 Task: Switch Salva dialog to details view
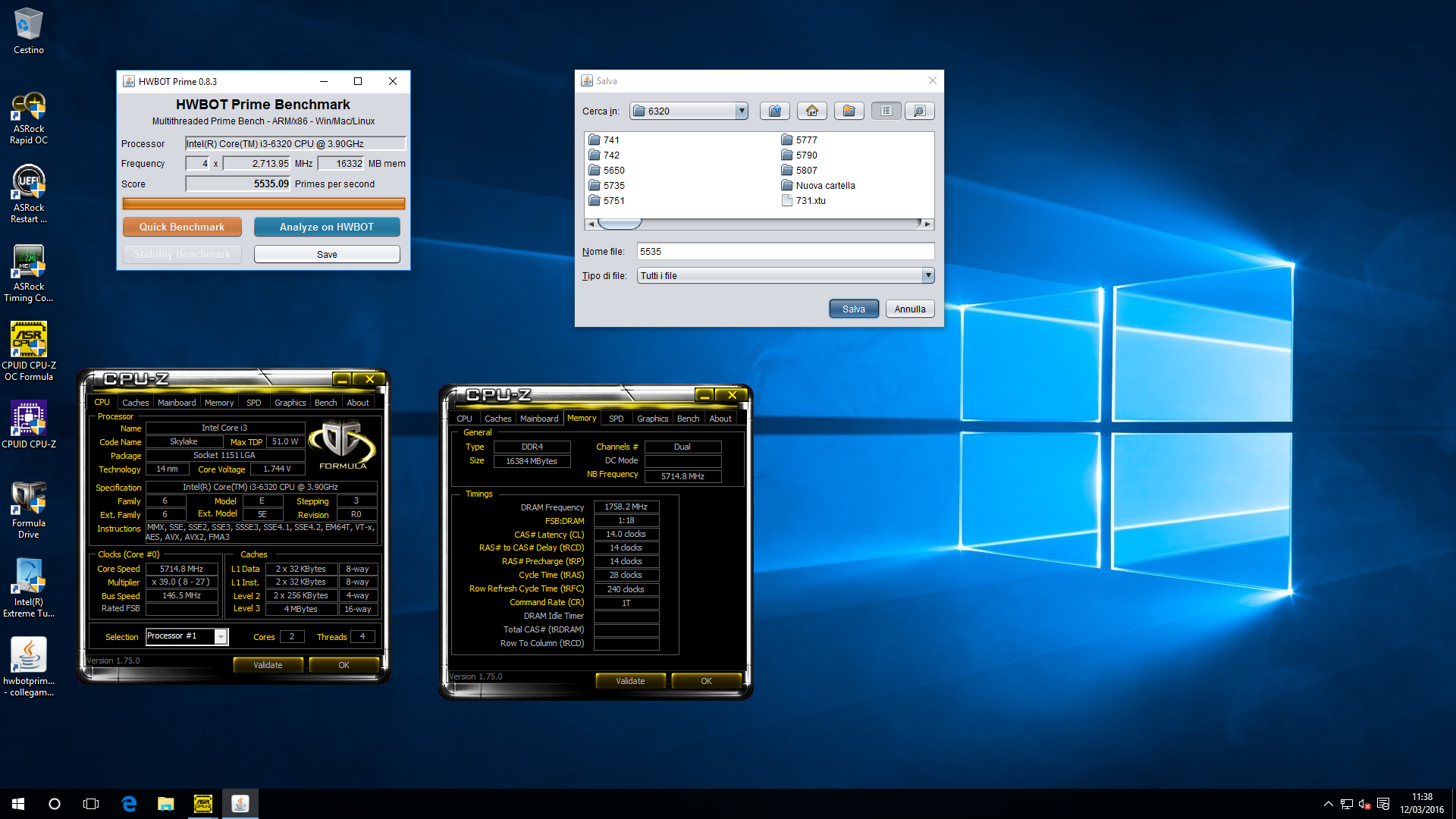click(919, 111)
